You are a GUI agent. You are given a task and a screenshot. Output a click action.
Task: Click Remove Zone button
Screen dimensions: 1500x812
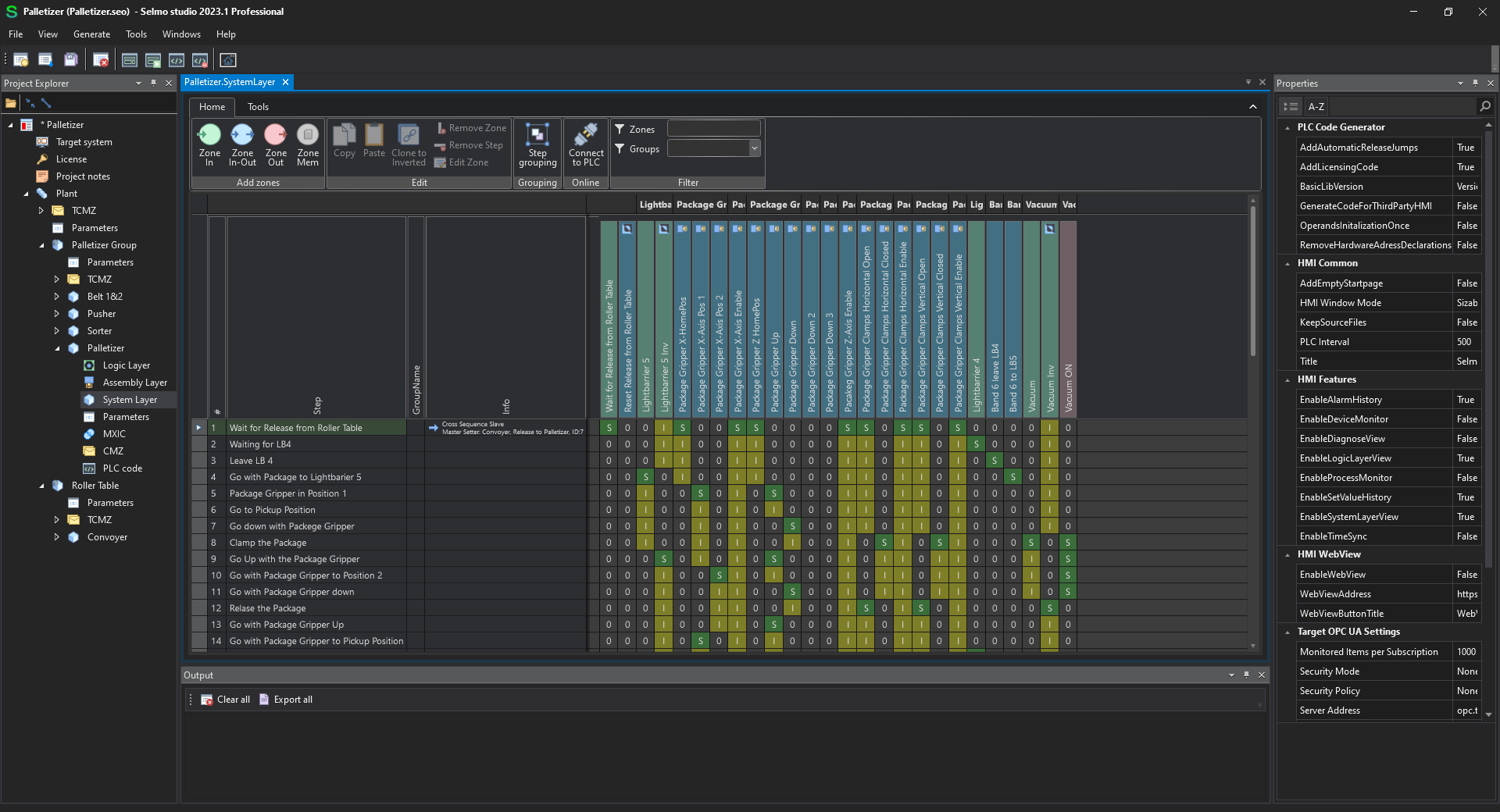coord(471,128)
